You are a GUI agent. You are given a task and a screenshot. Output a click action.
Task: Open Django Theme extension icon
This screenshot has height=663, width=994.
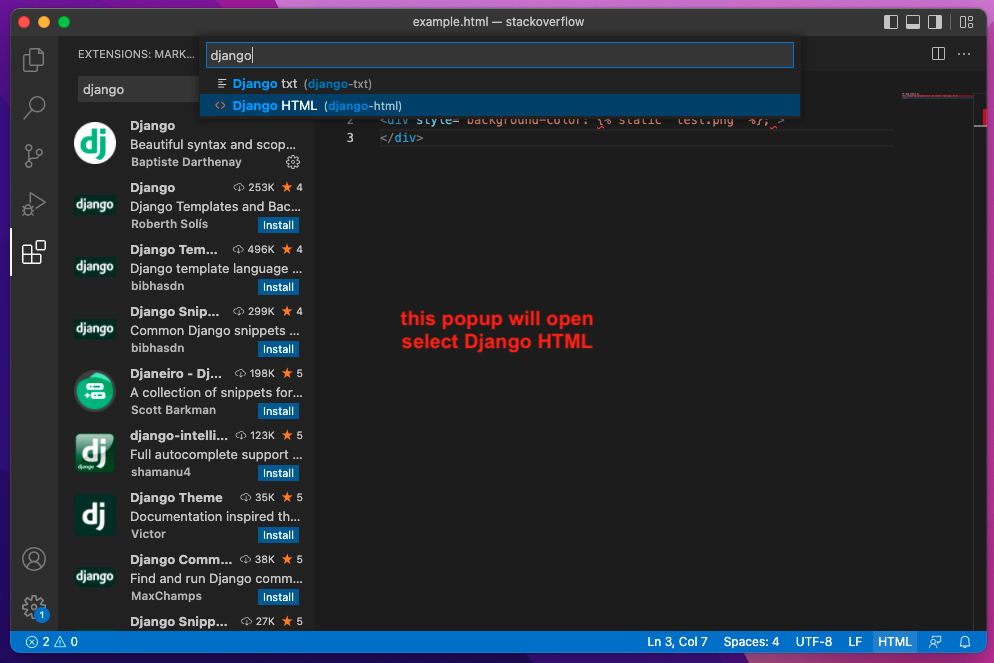[x=95, y=515]
